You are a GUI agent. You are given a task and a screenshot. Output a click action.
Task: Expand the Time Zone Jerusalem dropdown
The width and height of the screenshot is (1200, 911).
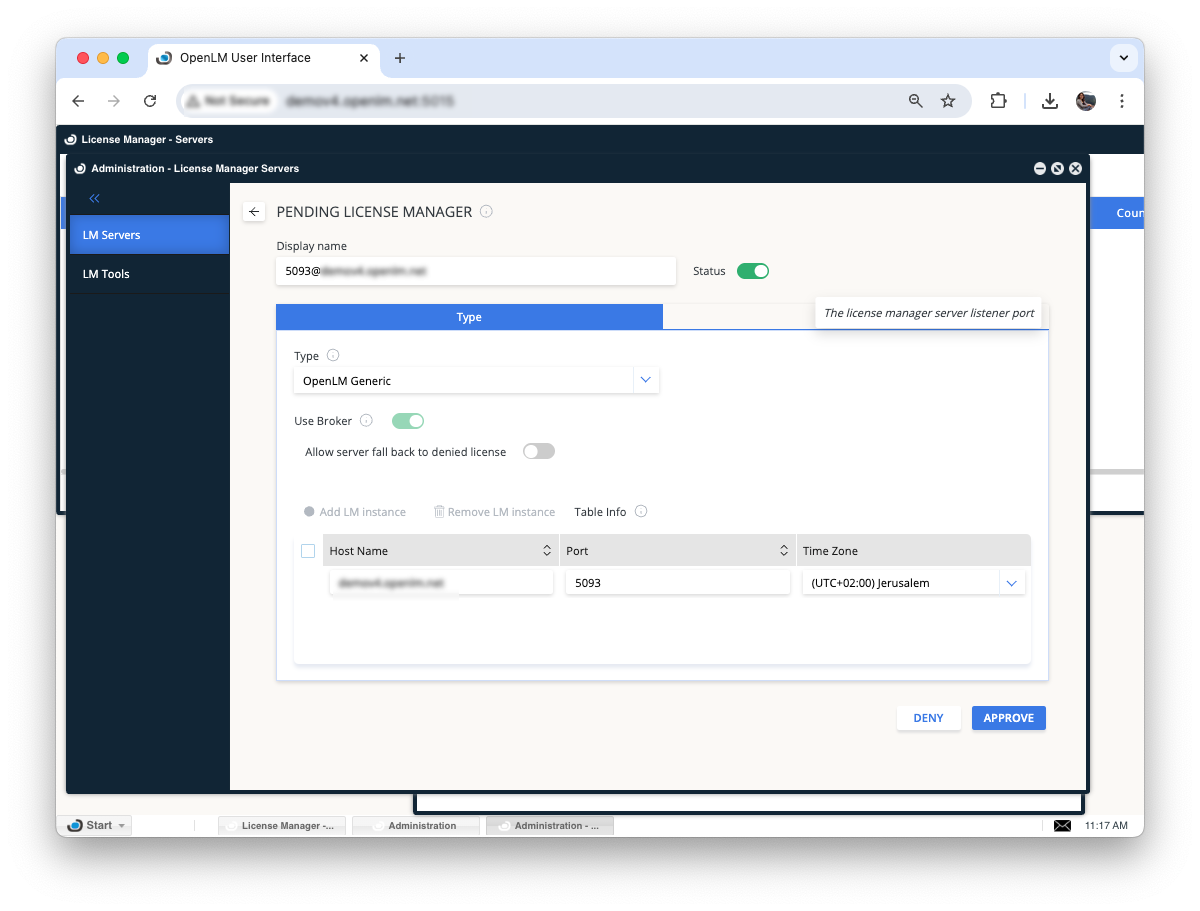coord(1011,583)
